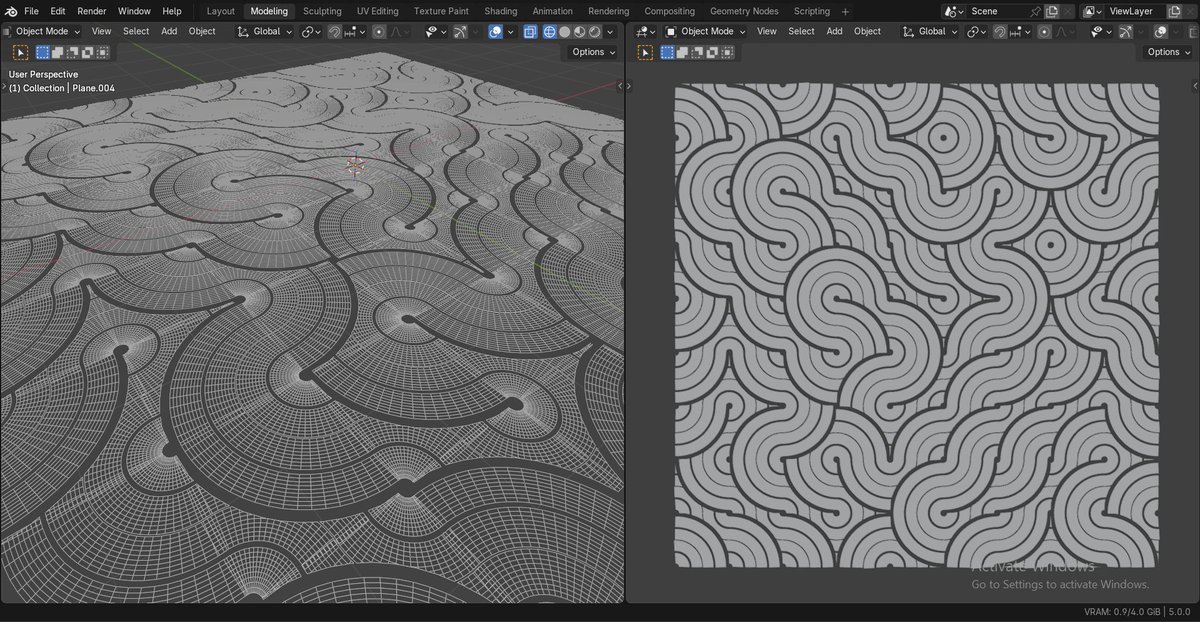Switch left viewport to Rendered shading
Image resolution: width=1200 pixels, height=622 pixels.
coord(594,31)
